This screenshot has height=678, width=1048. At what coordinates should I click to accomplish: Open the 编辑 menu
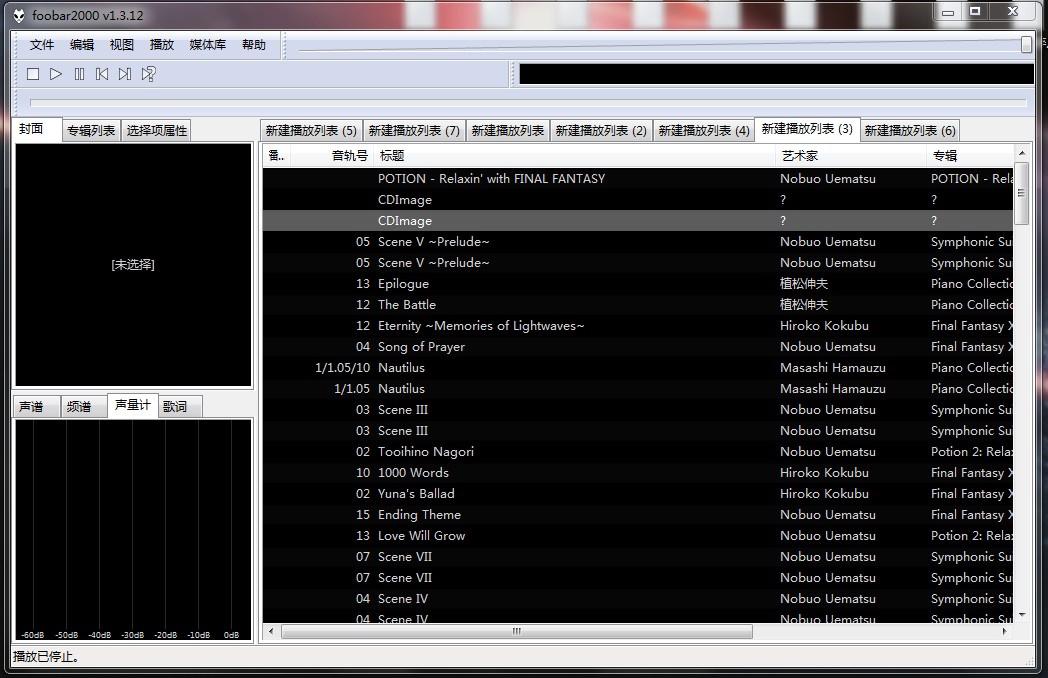(x=82, y=45)
